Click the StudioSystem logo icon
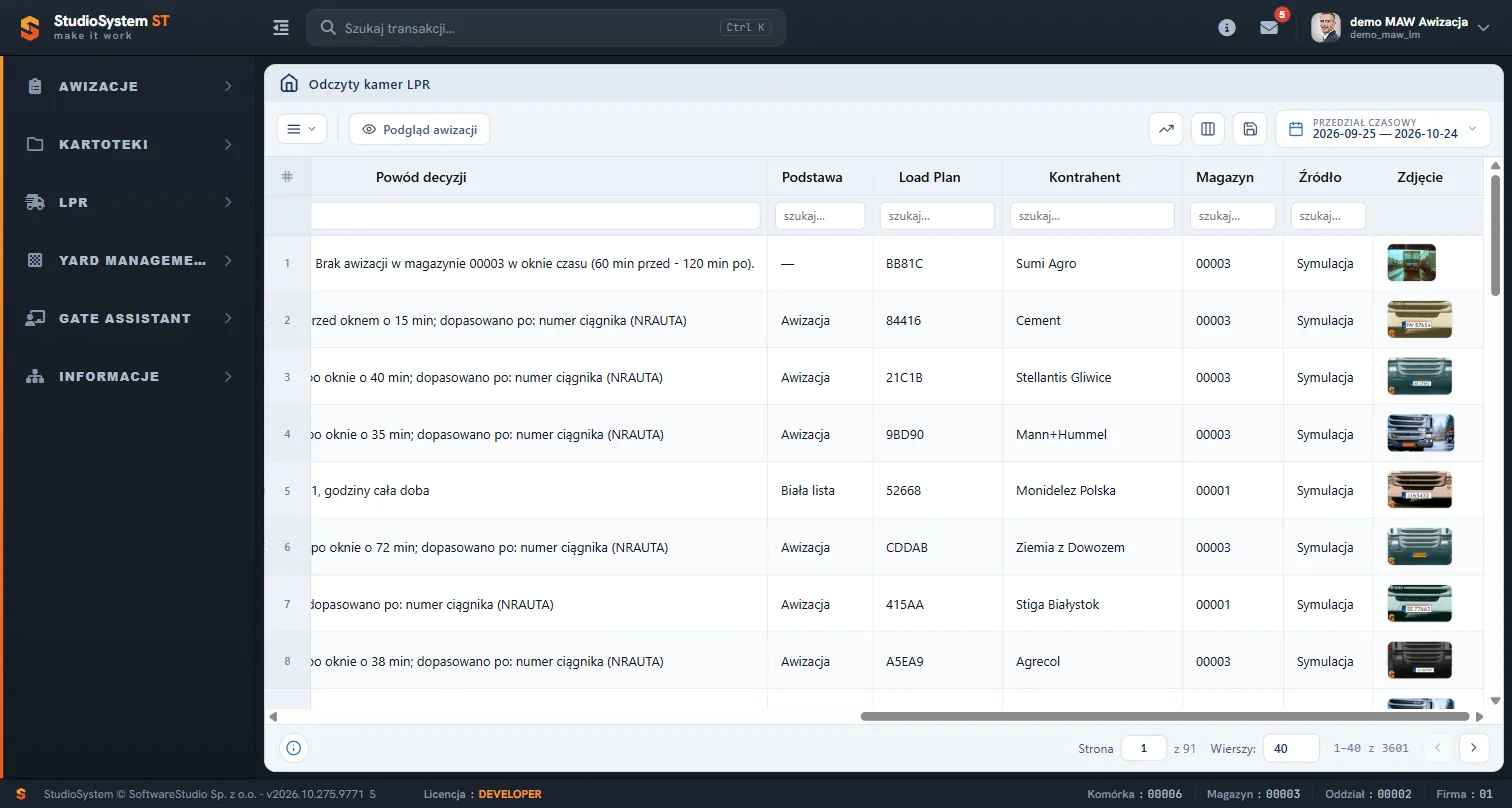Image resolution: width=1512 pixels, height=808 pixels. click(30, 28)
